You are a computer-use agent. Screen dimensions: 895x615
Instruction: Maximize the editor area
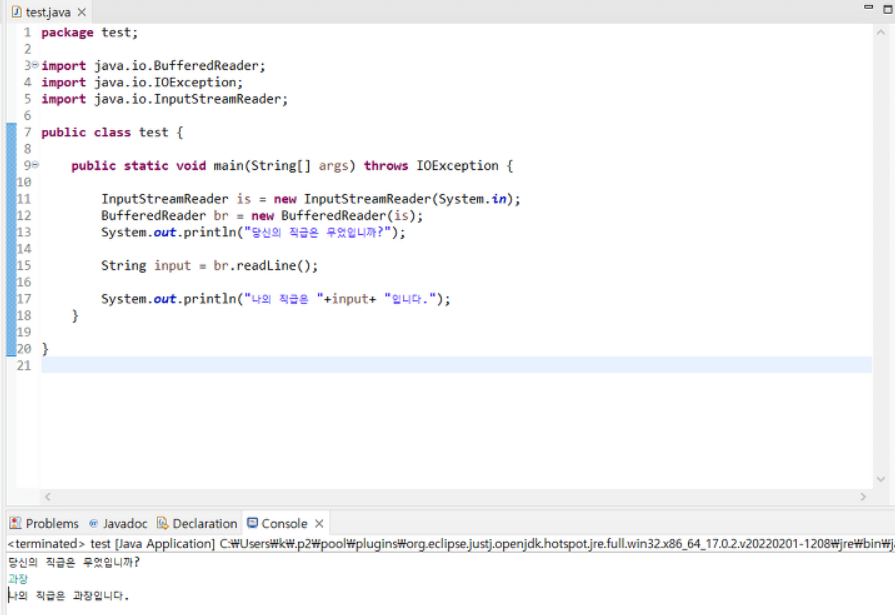[x=888, y=9]
